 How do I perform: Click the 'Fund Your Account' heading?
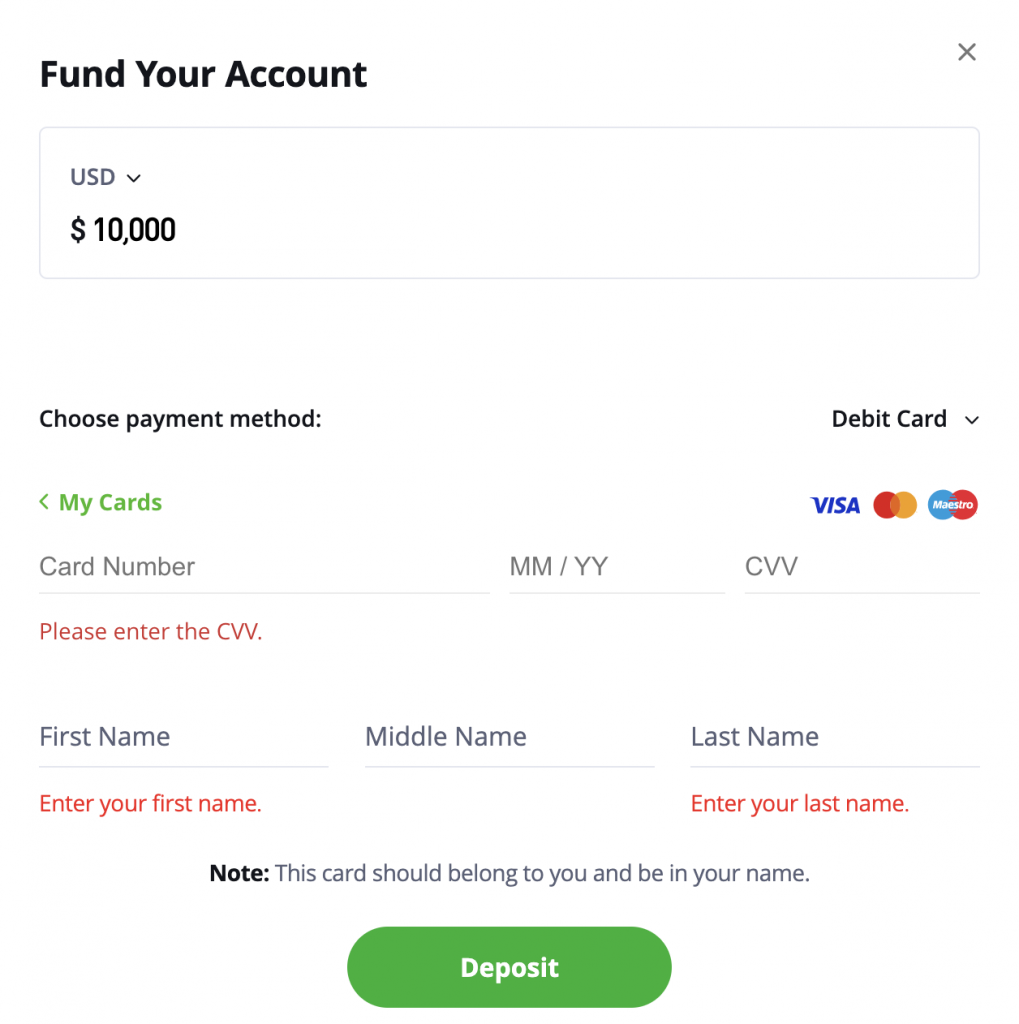203,74
